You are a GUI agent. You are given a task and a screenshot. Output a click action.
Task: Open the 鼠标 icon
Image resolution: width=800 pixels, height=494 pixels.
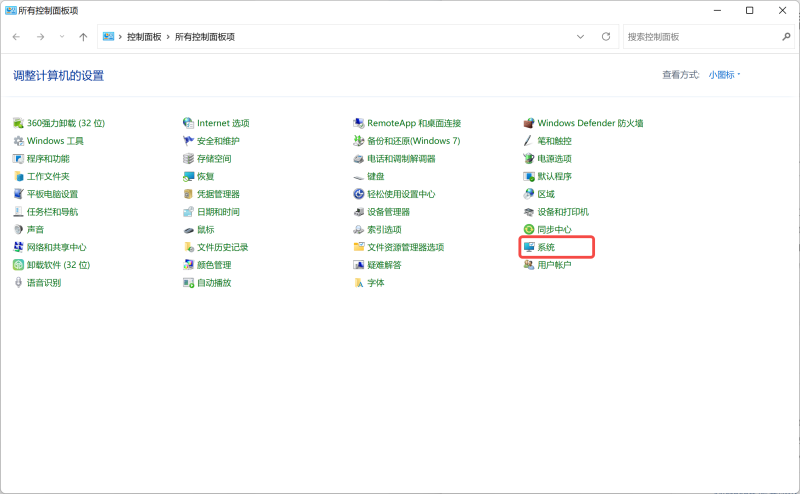[x=188, y=230]
